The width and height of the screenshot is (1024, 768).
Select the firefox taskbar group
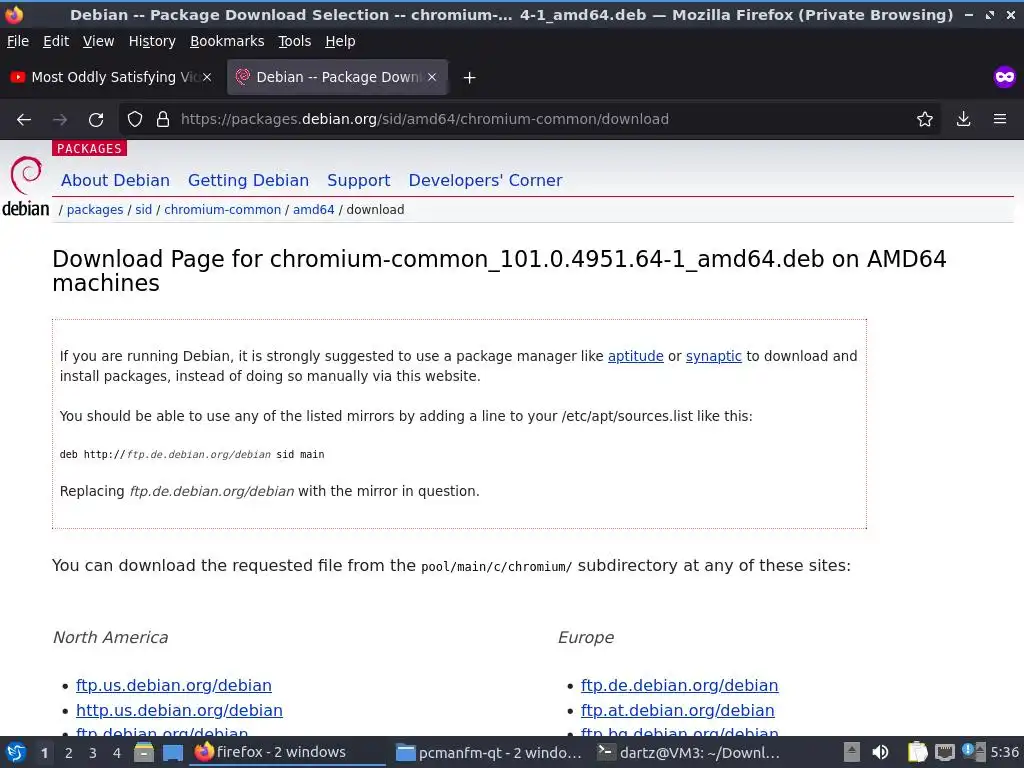(x=287, y=752)
